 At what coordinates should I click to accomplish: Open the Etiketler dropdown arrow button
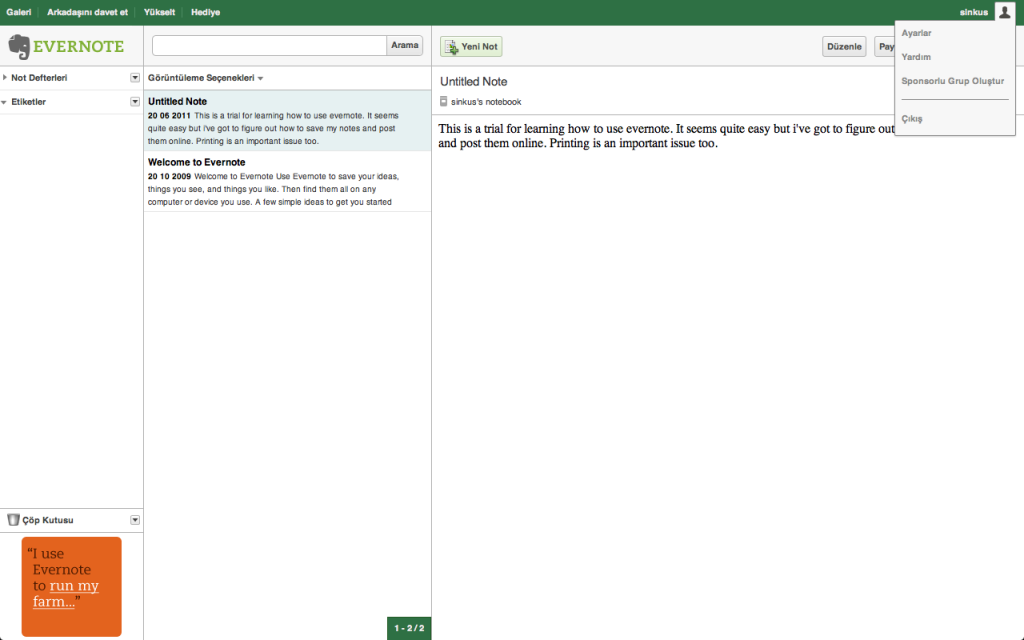[x=135, y=102]
